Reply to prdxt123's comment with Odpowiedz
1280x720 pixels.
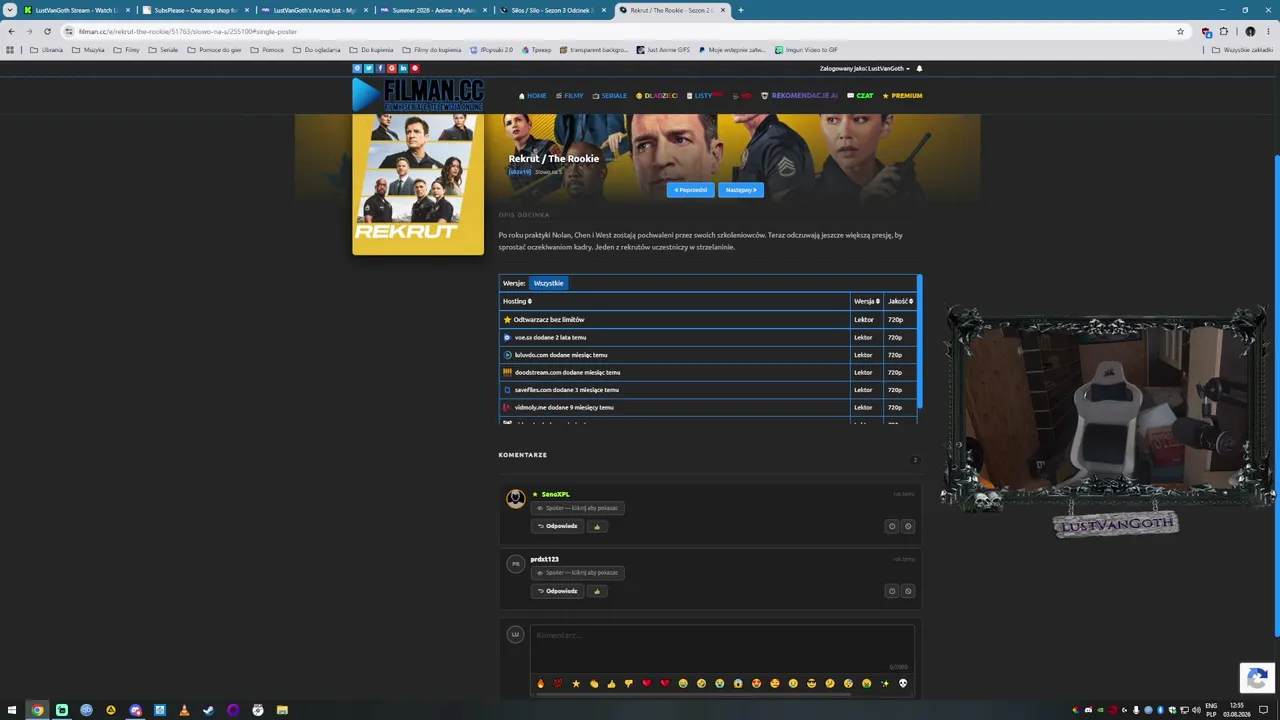[557, 591]
